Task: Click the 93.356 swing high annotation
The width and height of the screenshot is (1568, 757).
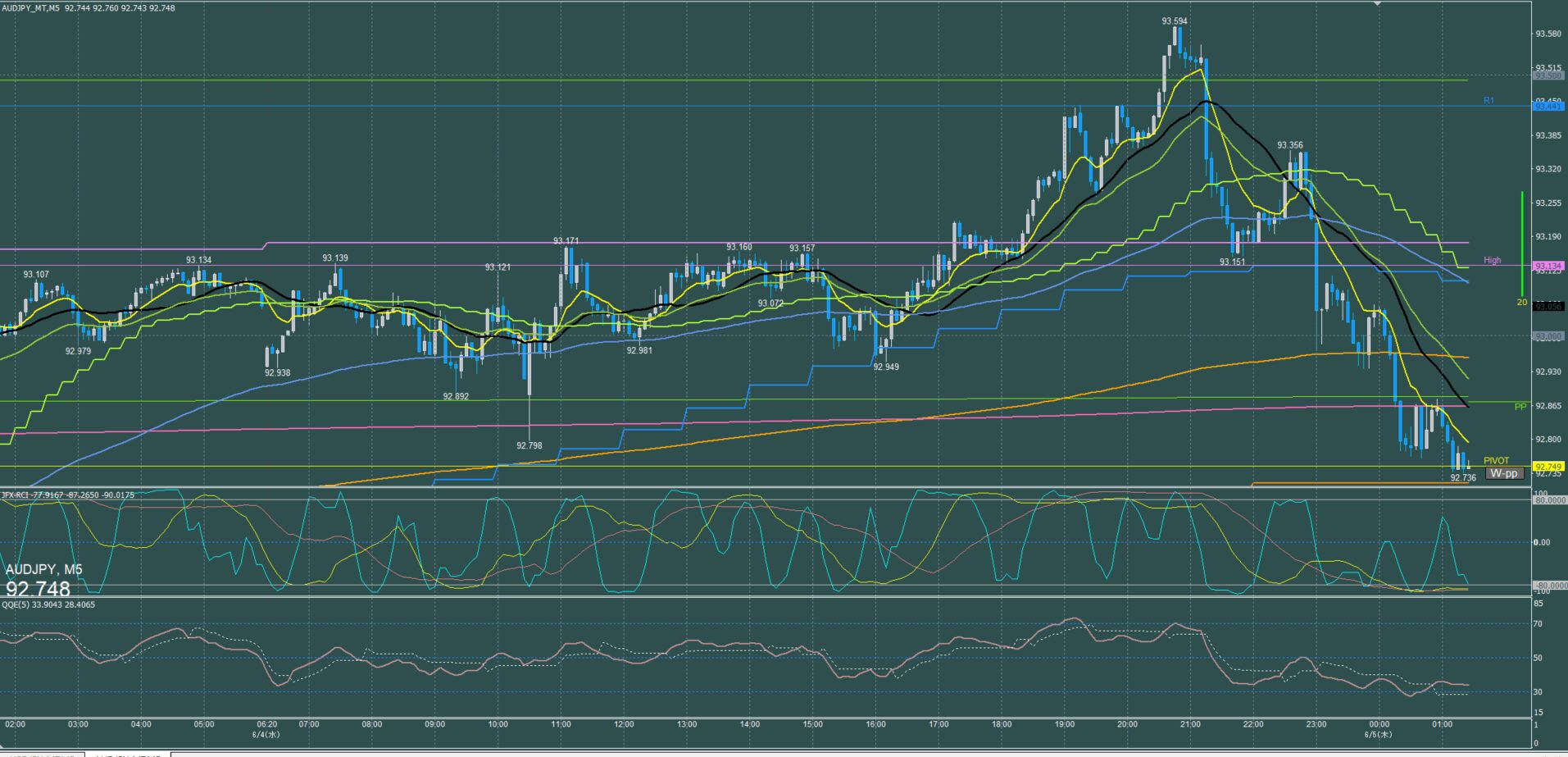Action: tap(1290, 145)
